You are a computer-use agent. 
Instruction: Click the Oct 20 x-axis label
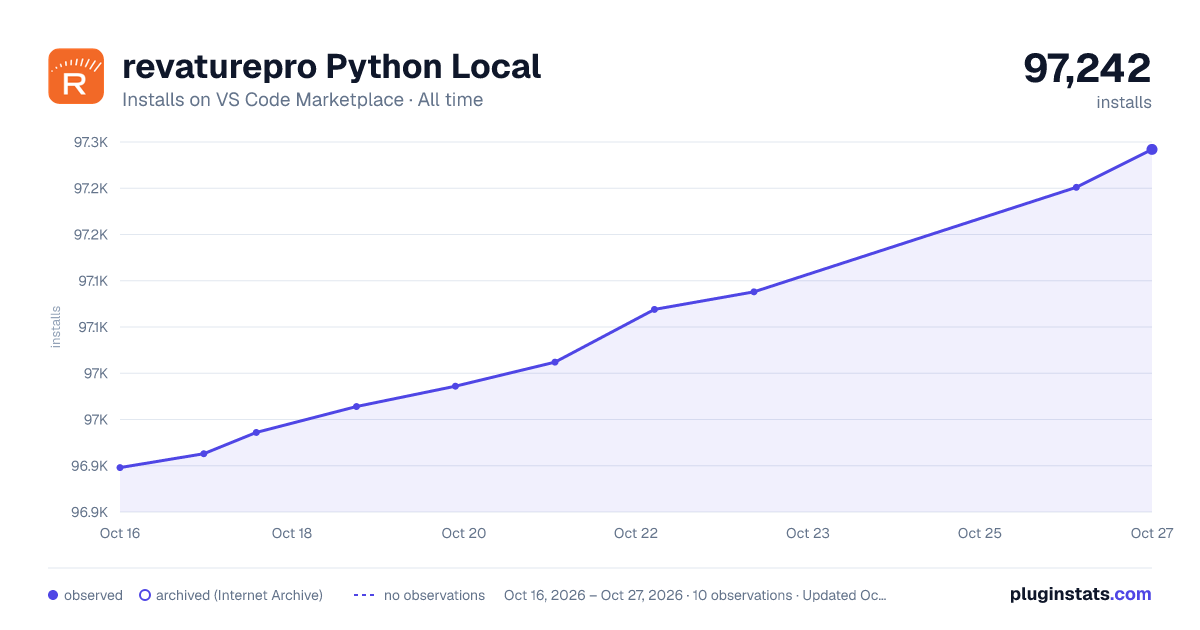point(464,533)
